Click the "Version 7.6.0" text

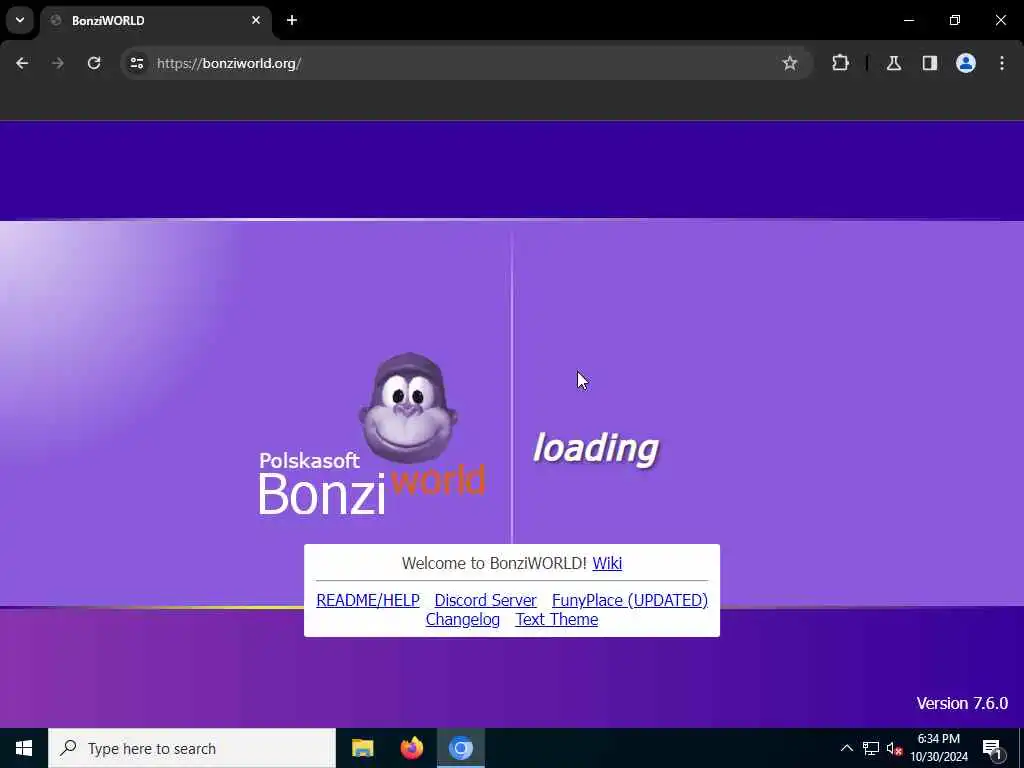(x=962, y=703)
